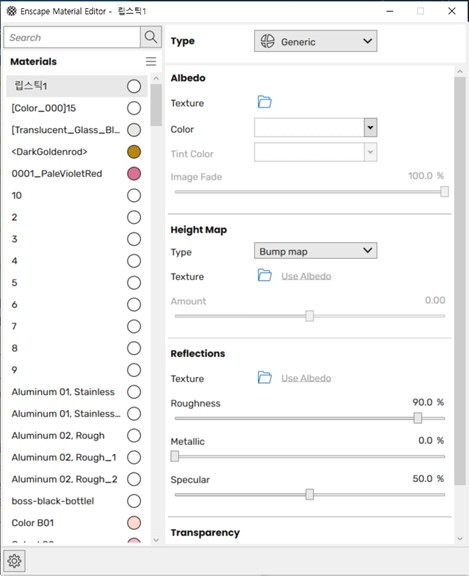Click the Color B01 preview swatch
The height and width of the screenshot is (576, 469).
134,523
